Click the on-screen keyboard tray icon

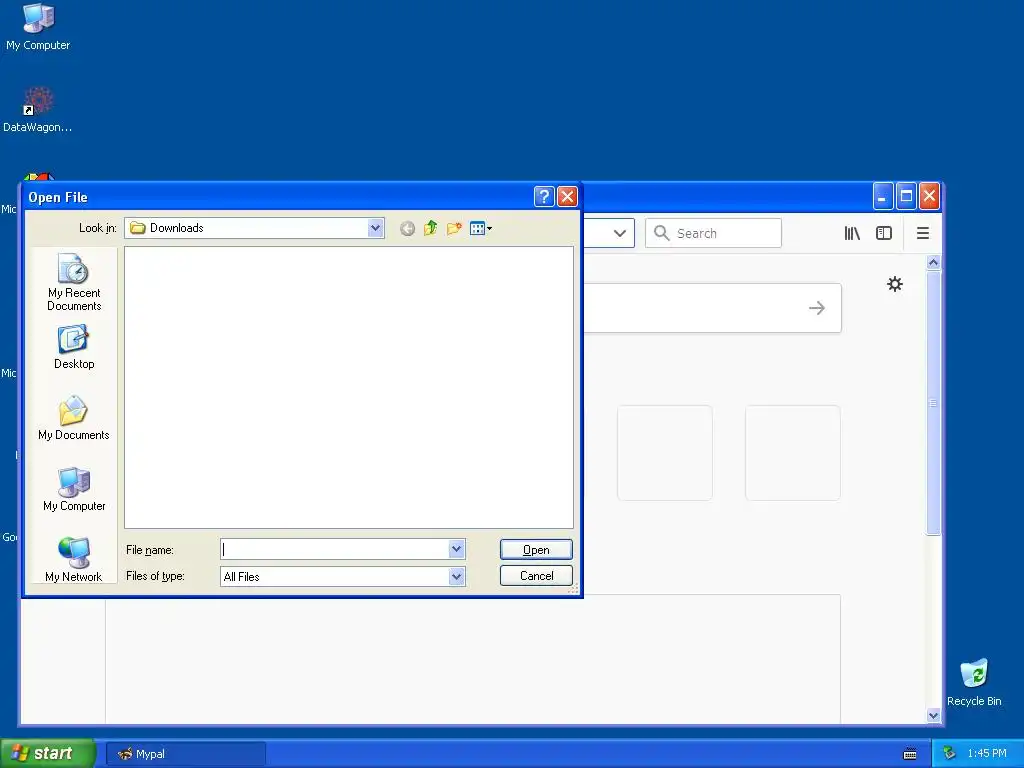(910, 754)
